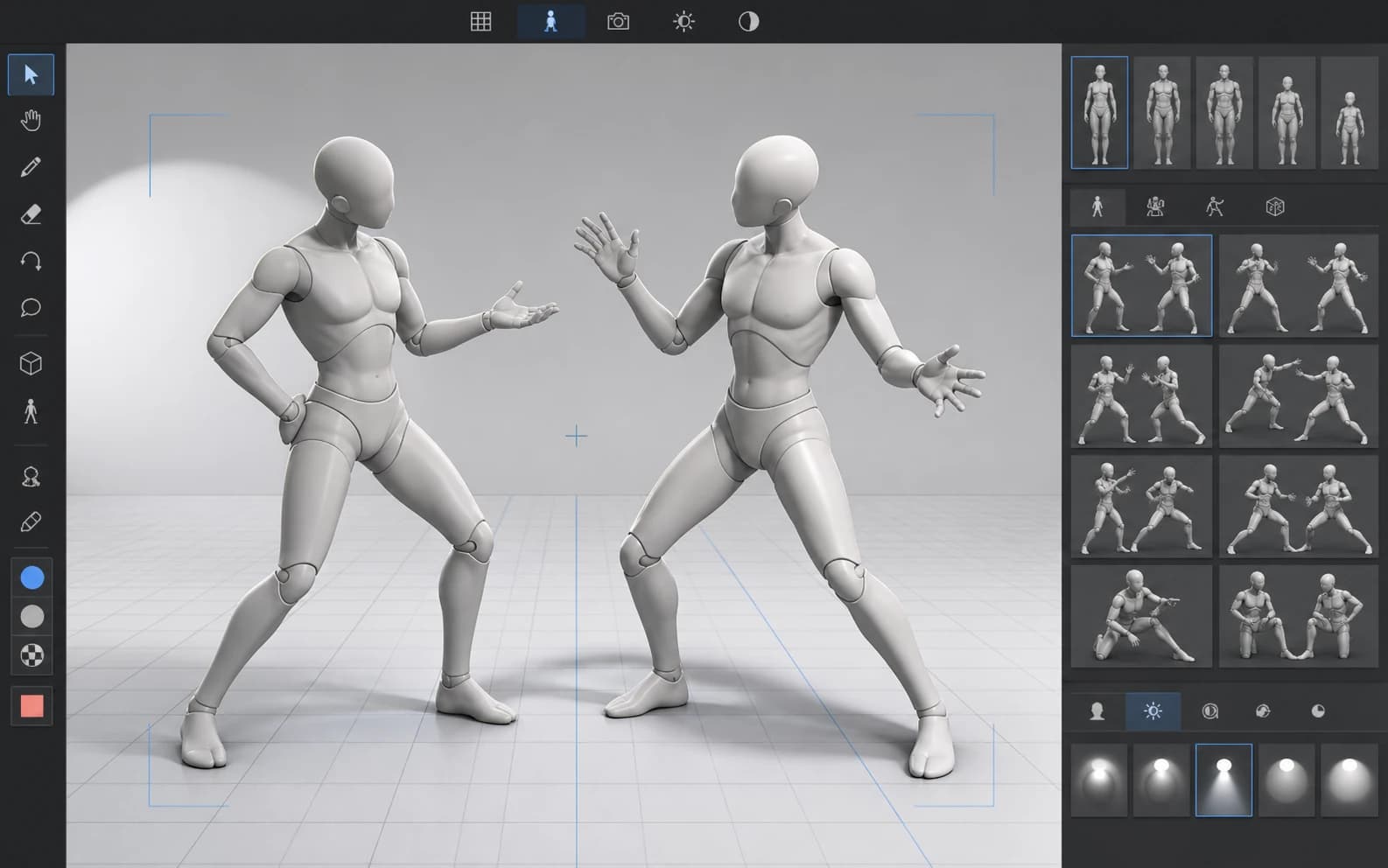Apply the two crouching figures pose
The width and height of the screenshot is (1388, 868).
point(1299,617)
